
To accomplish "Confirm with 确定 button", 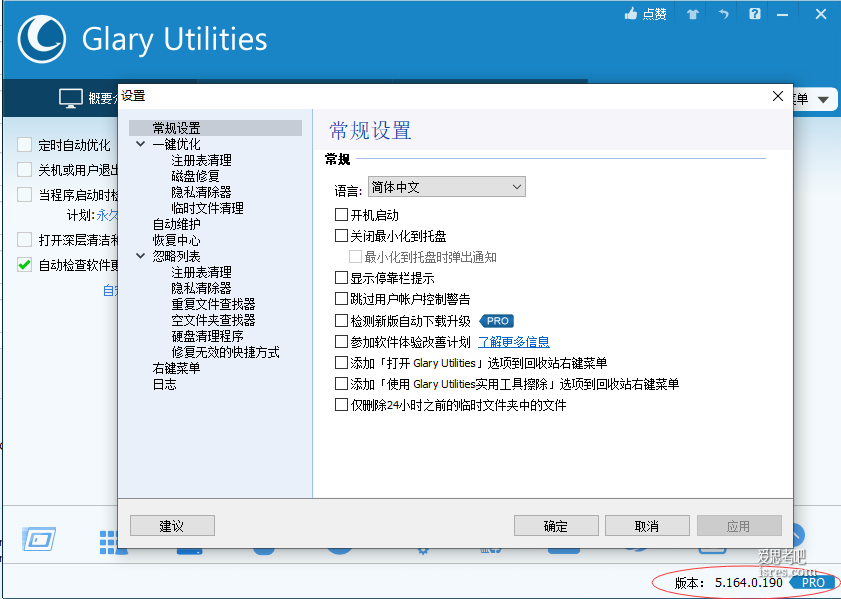I will pos(556,526).
